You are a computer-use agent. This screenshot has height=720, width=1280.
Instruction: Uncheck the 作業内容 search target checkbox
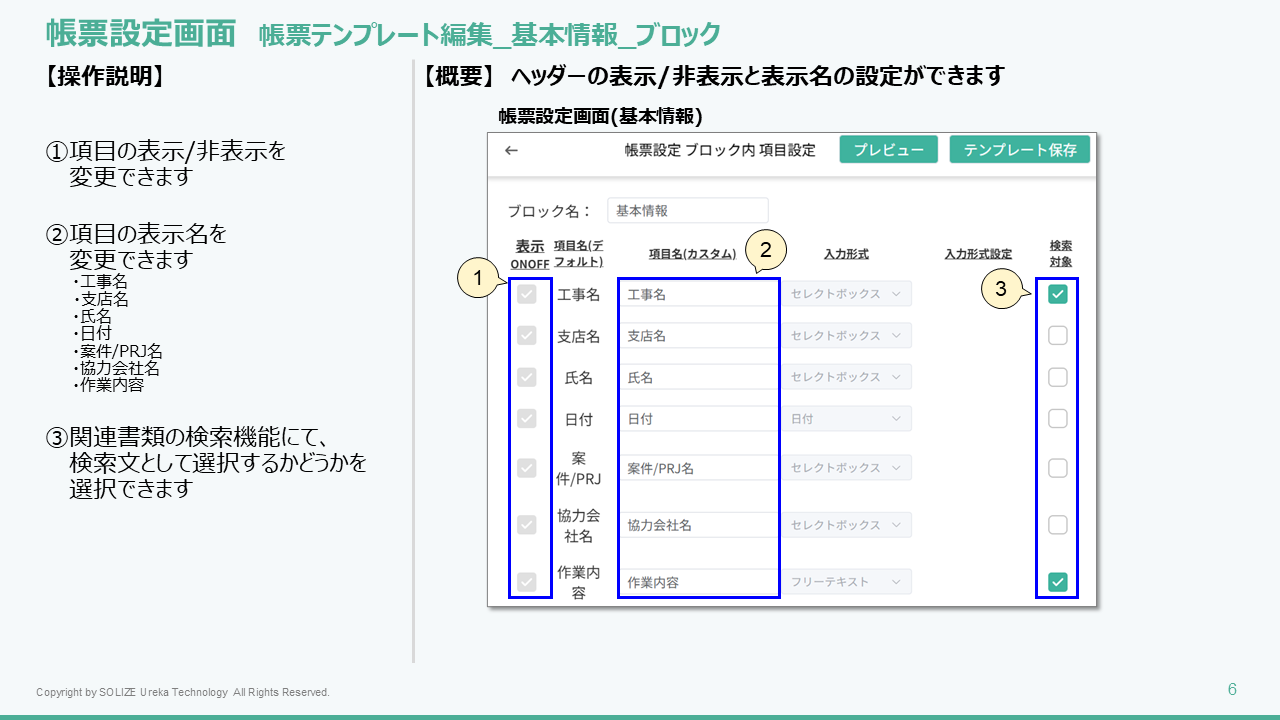tap(1057, 581)
